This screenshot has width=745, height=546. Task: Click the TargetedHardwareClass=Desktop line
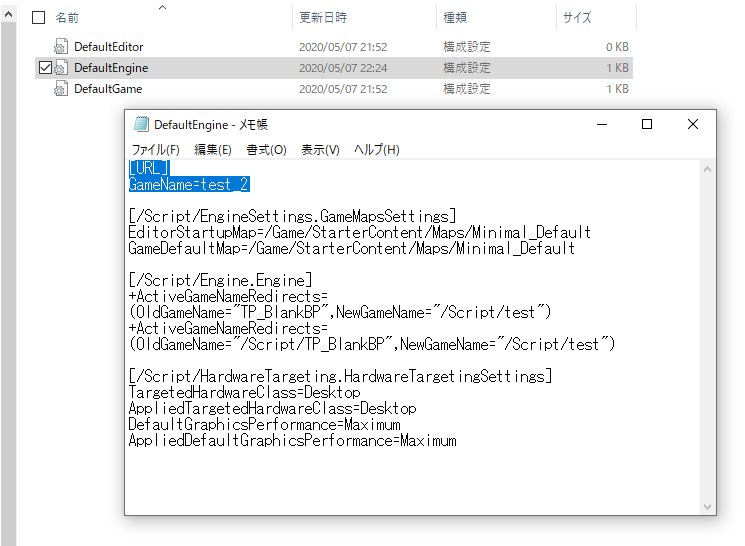click(x=245, y=393)
